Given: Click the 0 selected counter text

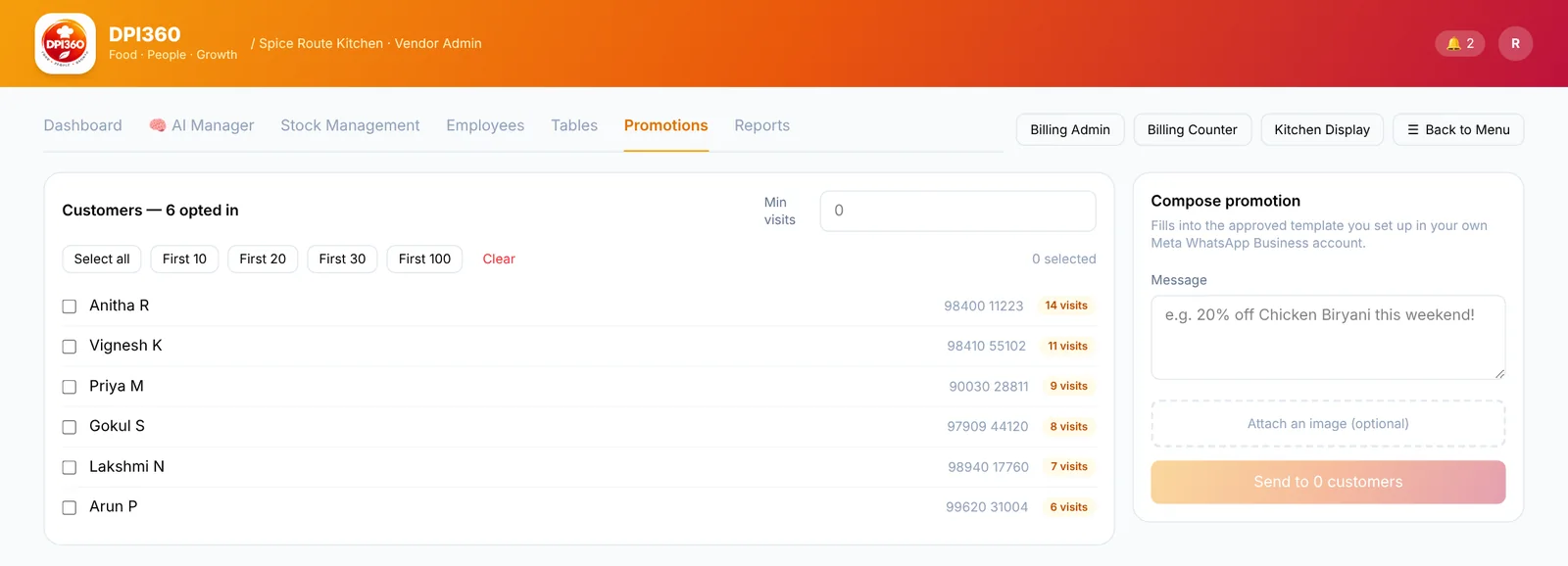Looking at the screenshot, I should coord(1064,259).
